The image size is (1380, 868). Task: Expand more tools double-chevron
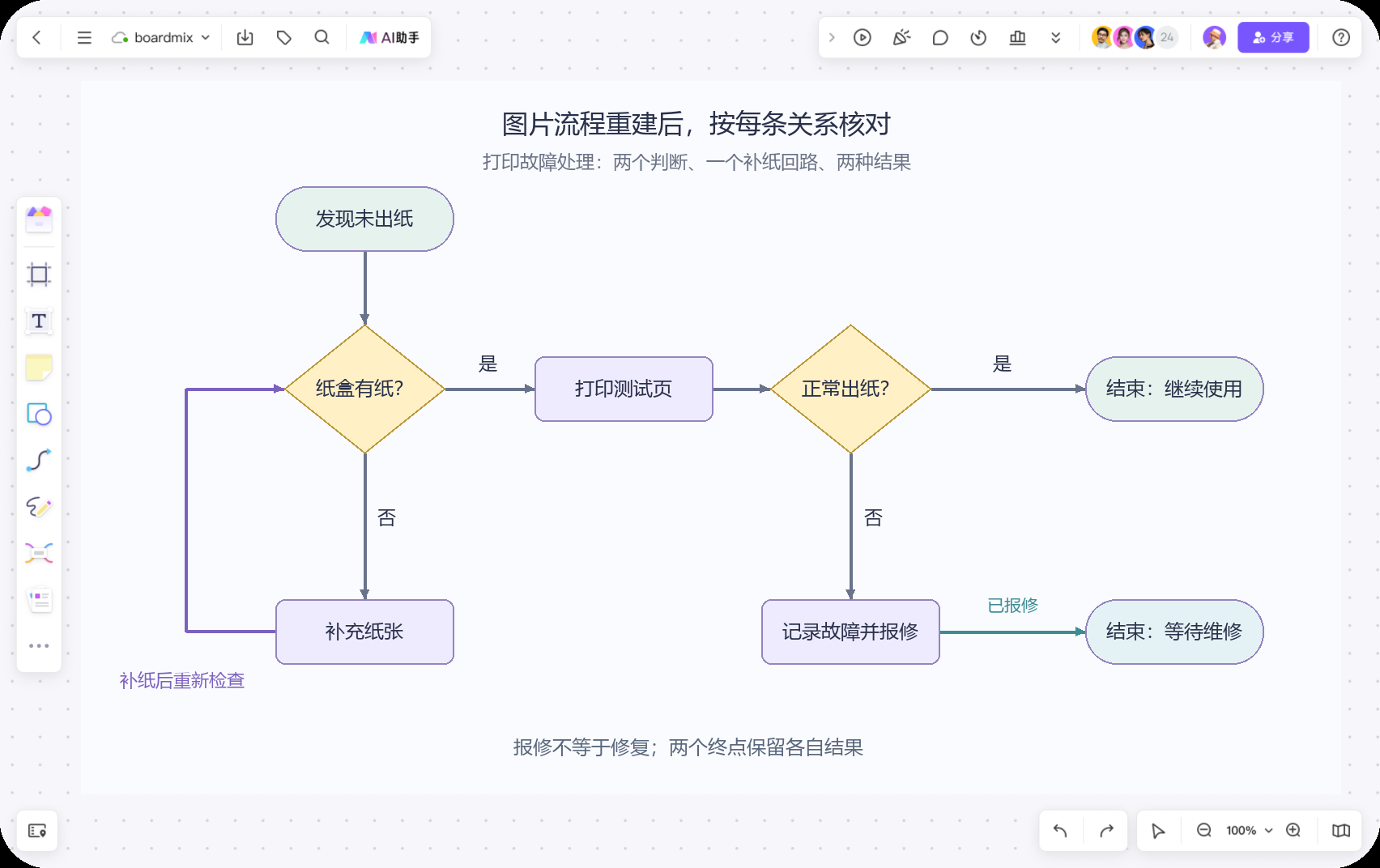(x=1055, y=37)
